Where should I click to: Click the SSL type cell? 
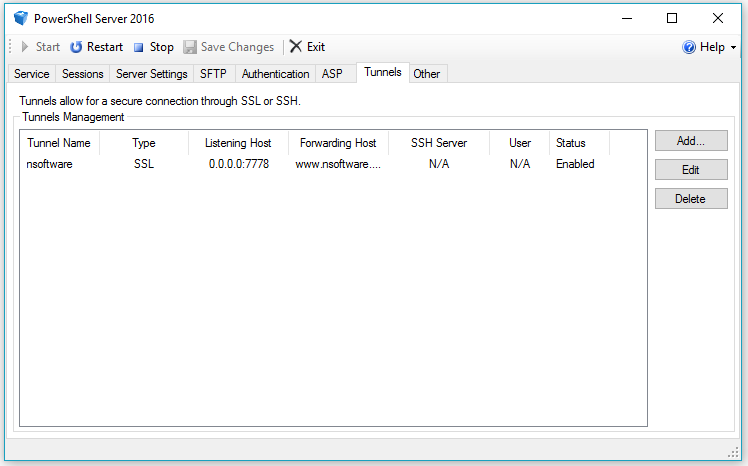click(x=144, y=164)
